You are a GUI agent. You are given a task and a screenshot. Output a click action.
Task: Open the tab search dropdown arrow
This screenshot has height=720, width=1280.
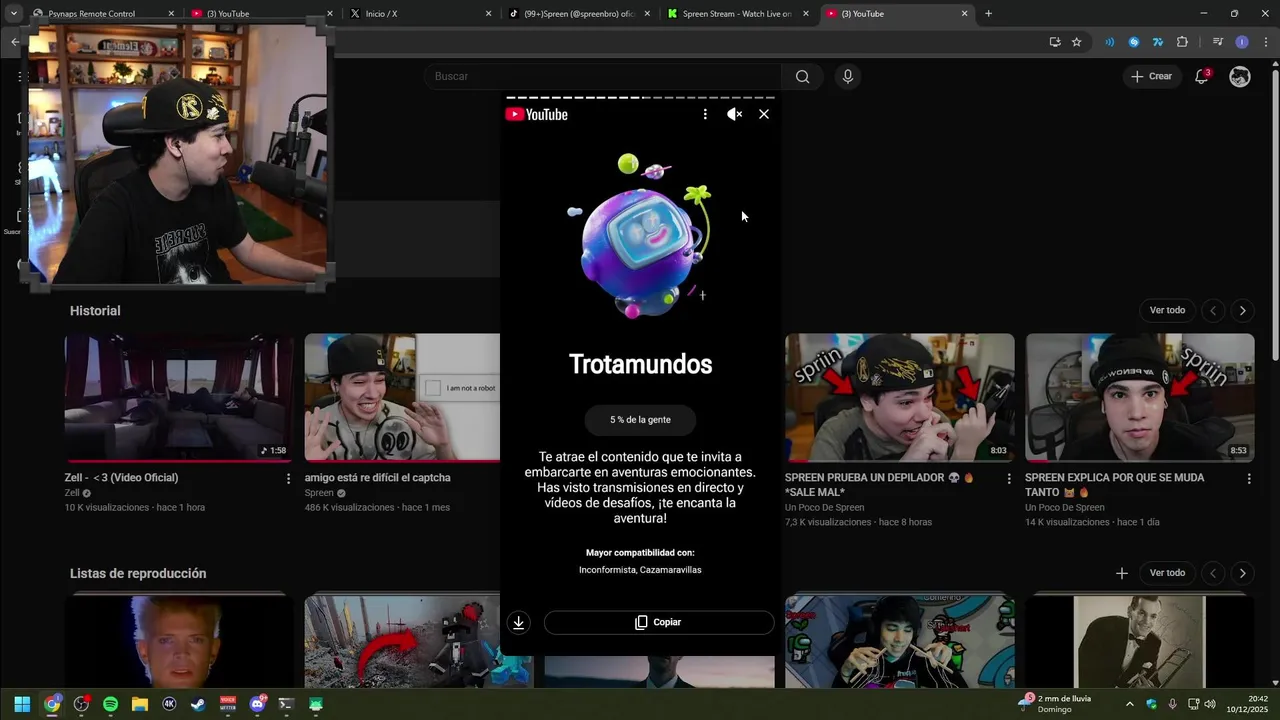(x=14, y=14)
